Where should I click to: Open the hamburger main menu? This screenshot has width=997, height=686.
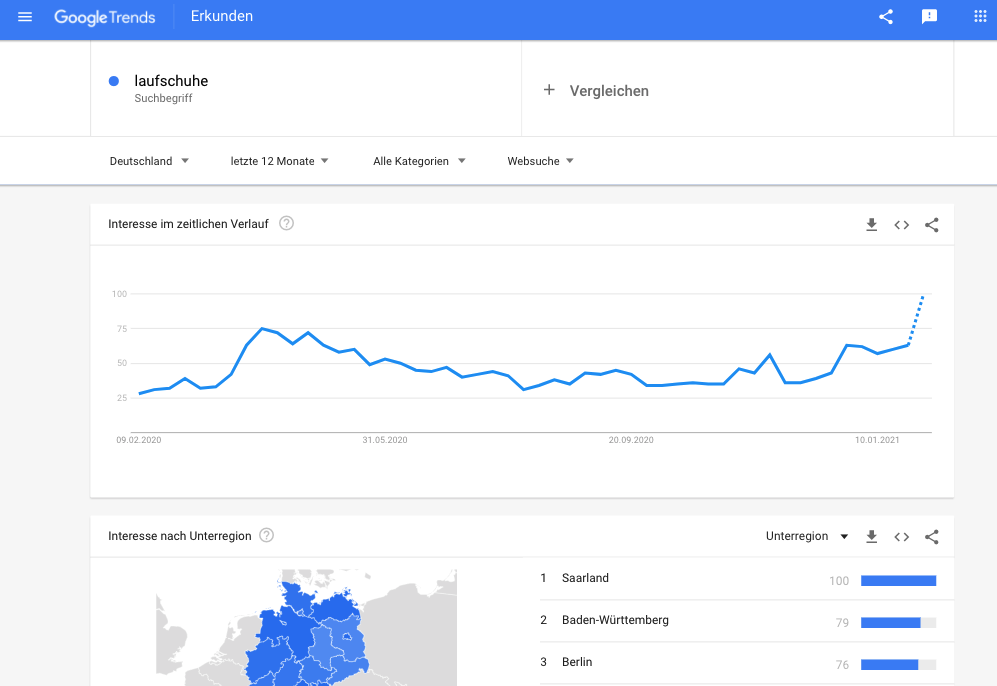coord(25,17)
